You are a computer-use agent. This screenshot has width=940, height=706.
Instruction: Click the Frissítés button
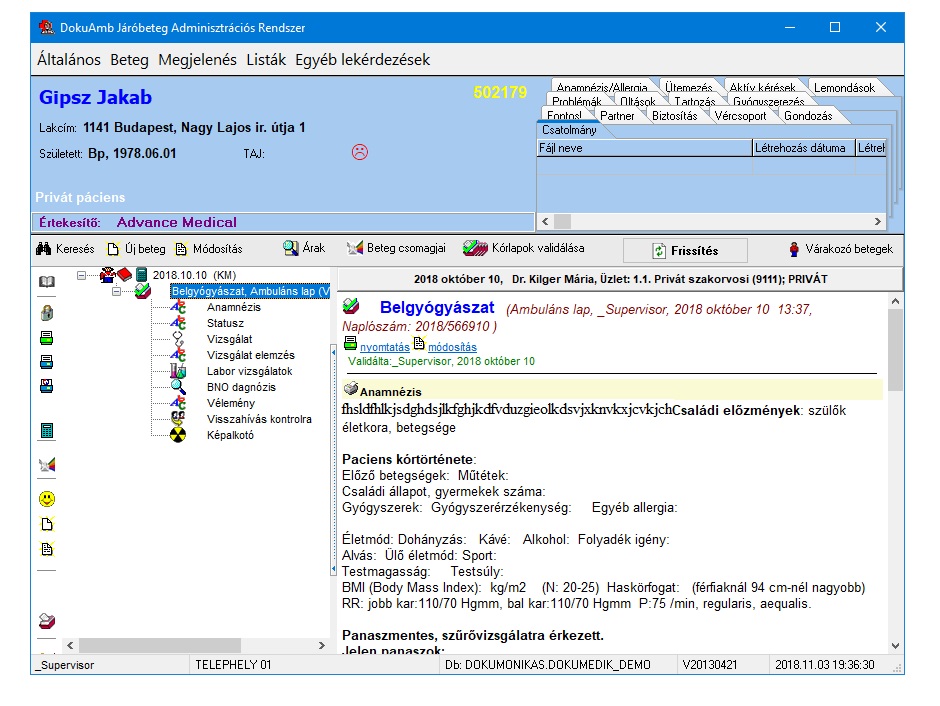pos(685,251)
